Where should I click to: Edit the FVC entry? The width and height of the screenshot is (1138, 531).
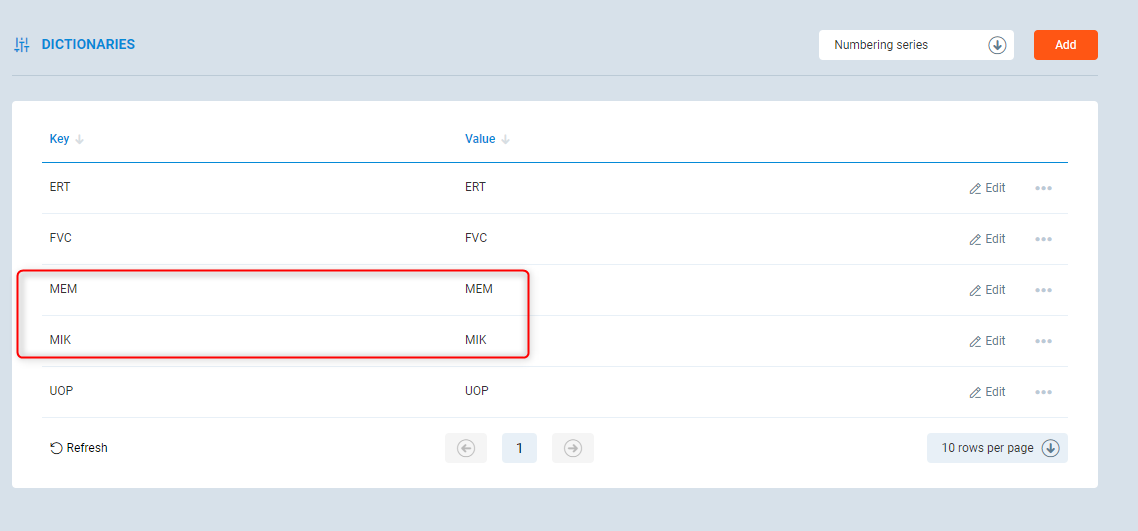tap(987, 239)
